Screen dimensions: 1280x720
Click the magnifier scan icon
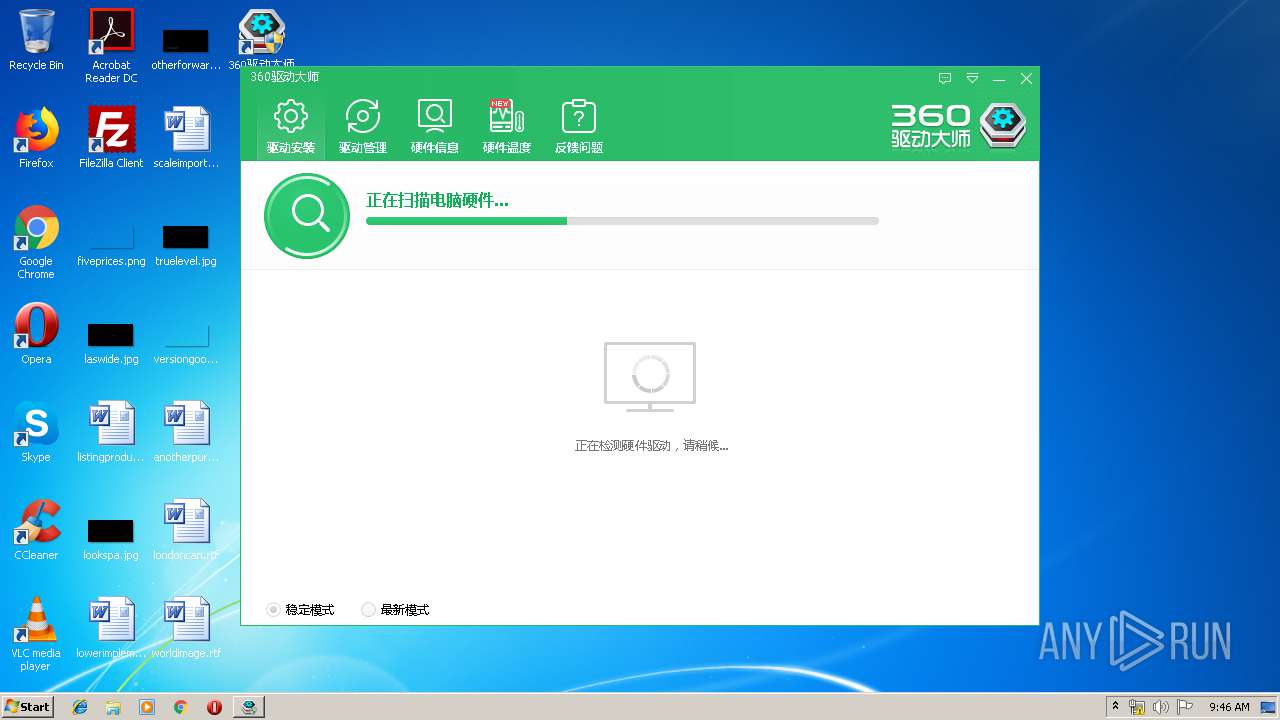coord(307,215)
